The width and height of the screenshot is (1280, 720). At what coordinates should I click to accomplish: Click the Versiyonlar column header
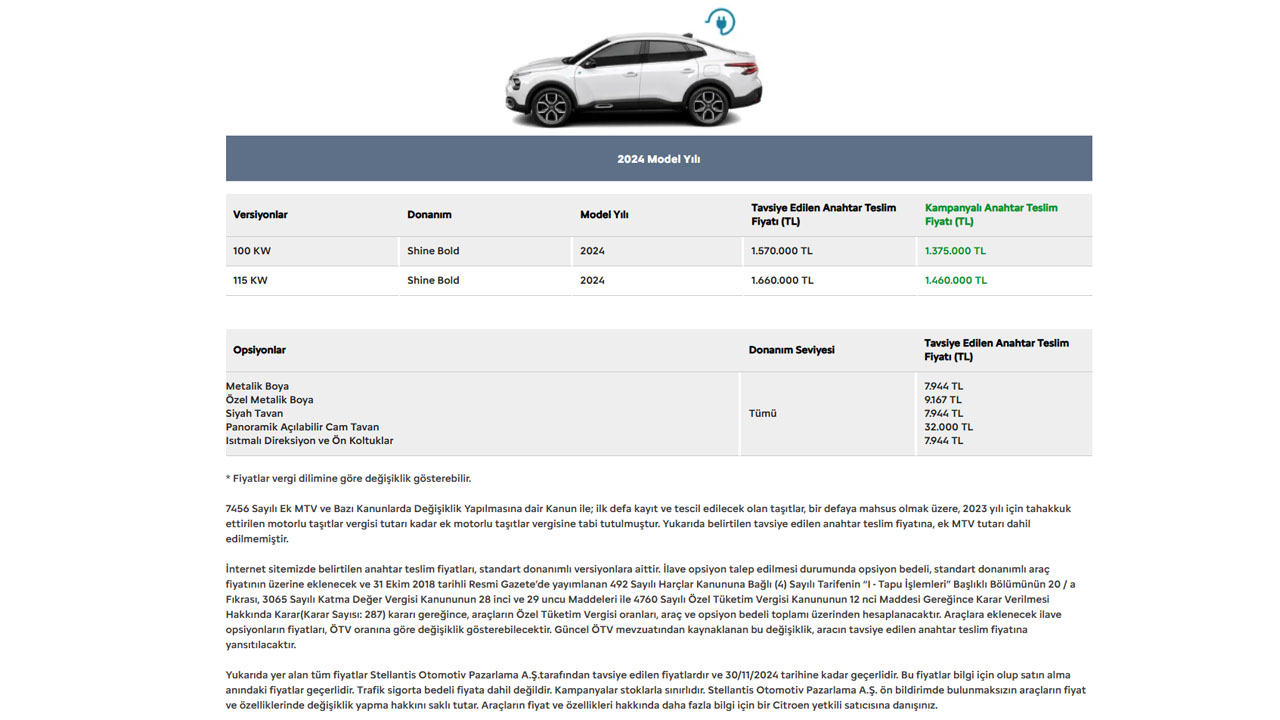[260, 215]
